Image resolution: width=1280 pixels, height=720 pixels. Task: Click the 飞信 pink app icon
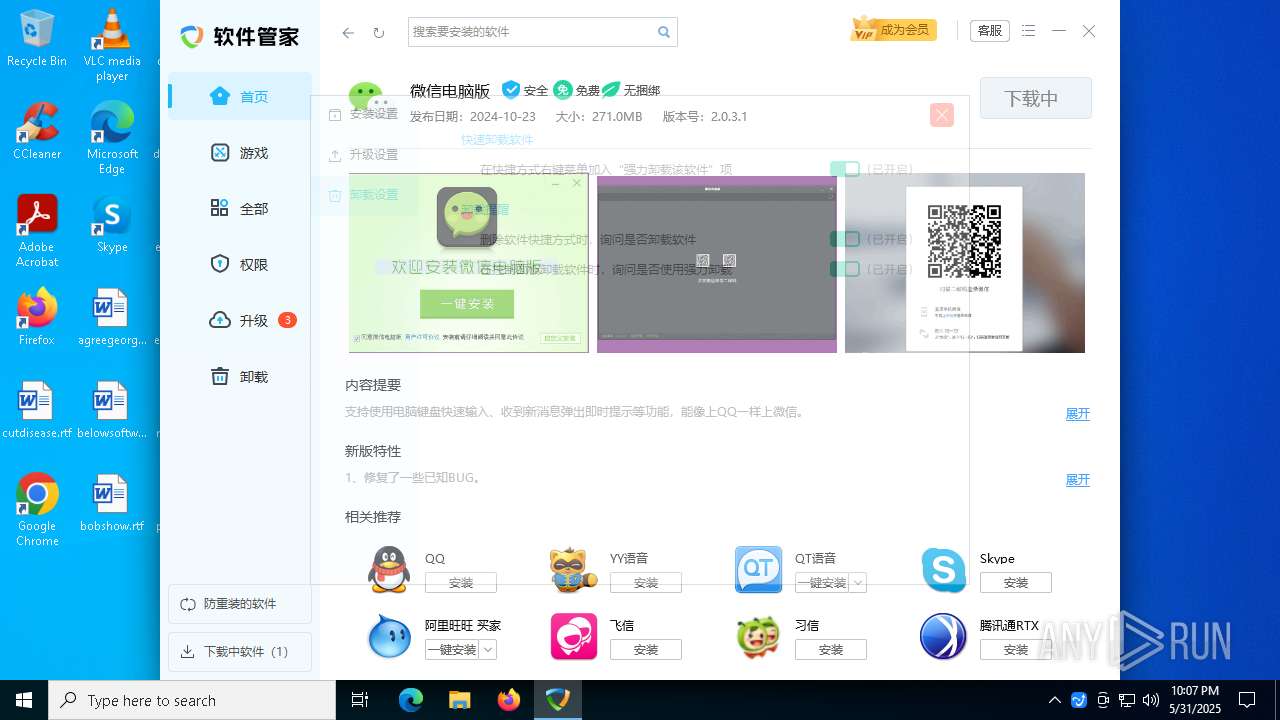[x=573, y=637]
